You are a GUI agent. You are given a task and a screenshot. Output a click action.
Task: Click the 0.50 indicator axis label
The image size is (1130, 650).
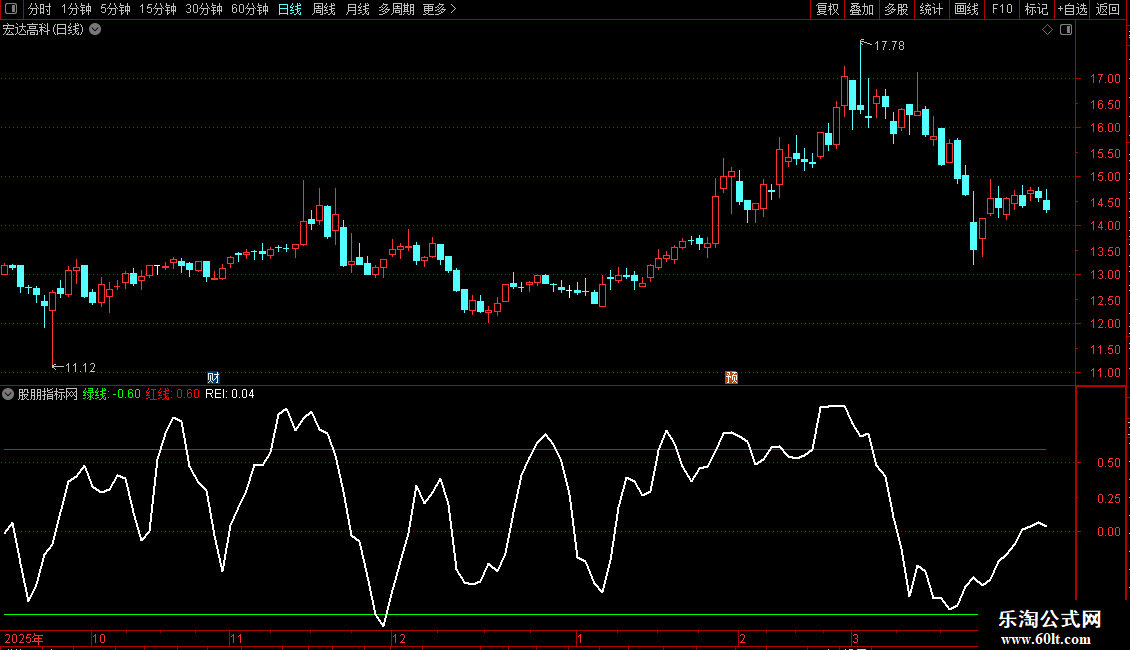point(1108,463)
